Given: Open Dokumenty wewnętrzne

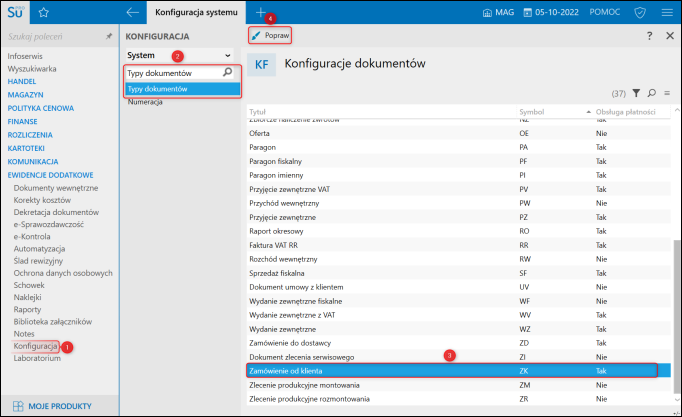Looking at the screenshot, I should point(56,188).
